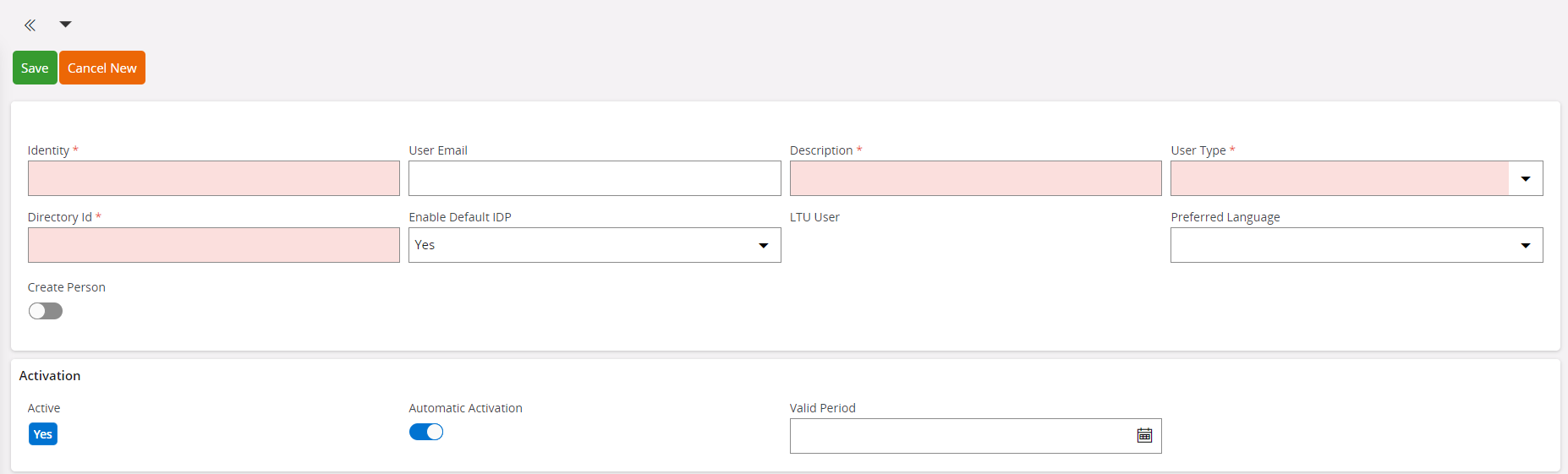Enable the Create Person toggle
This screenshot has width=1568, height=474.
46,311
